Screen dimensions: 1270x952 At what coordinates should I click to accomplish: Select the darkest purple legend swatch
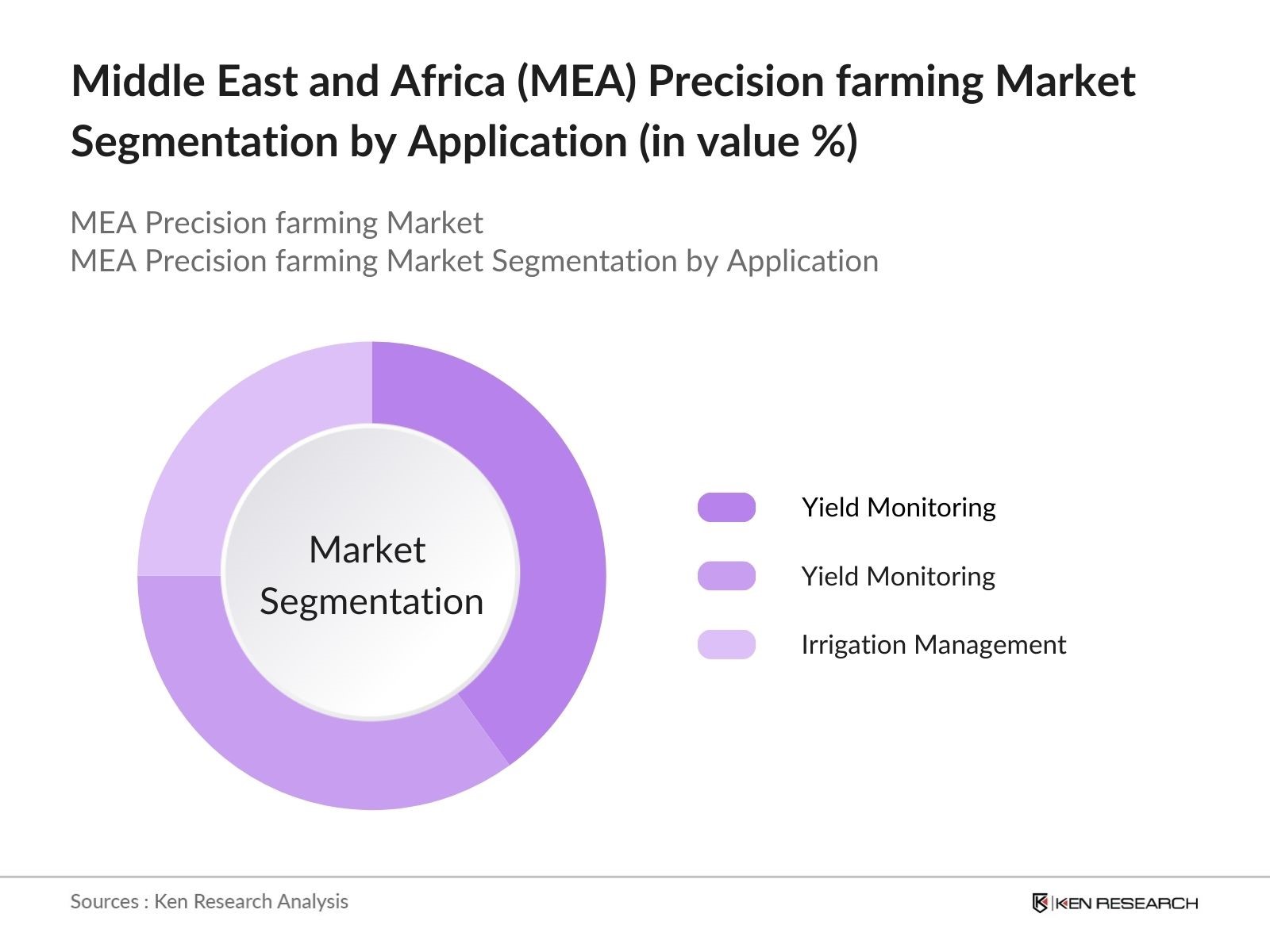tap(726, 507)
